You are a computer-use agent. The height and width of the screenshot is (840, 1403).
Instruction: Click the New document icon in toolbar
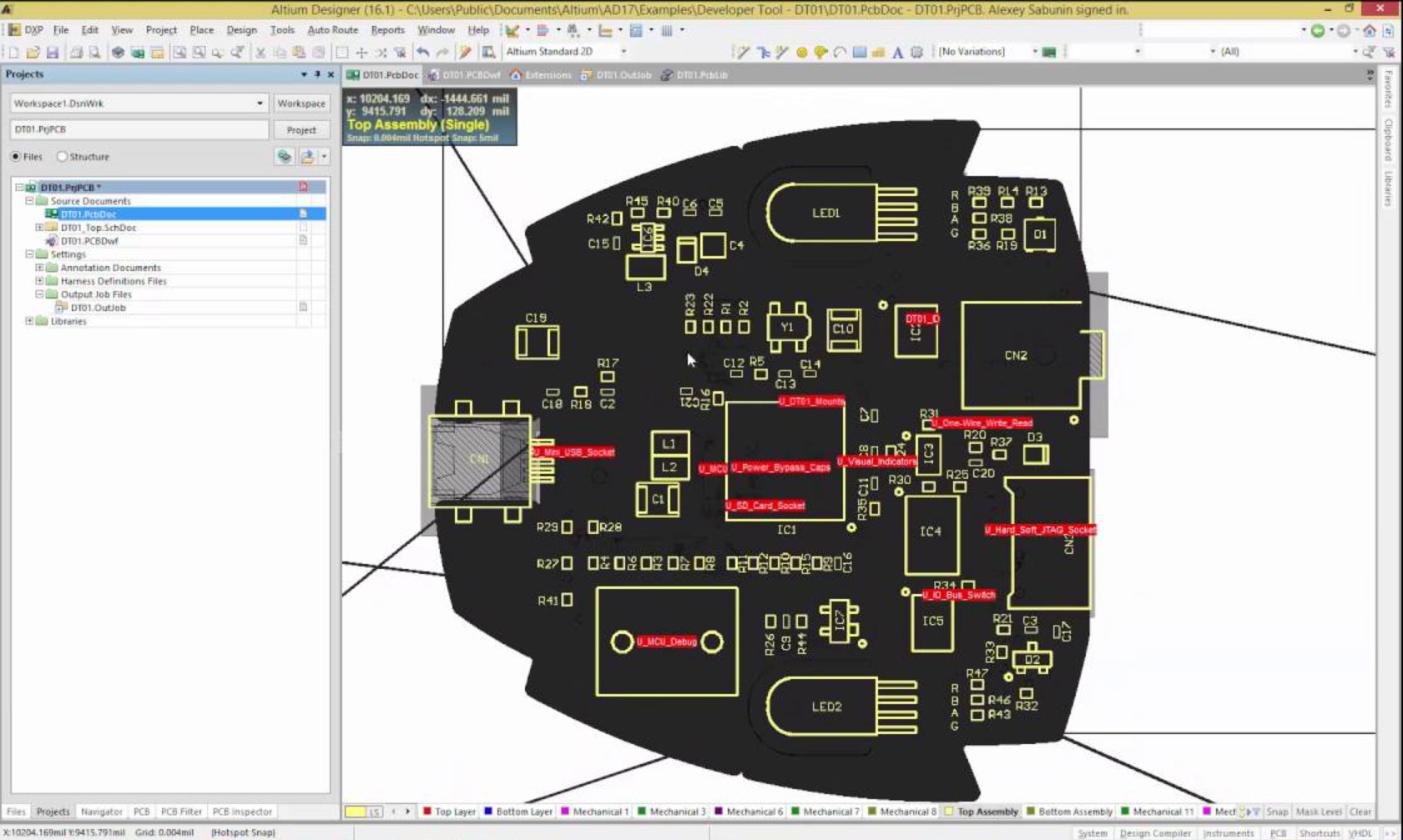pyautogui.click(x=14, y=53)
